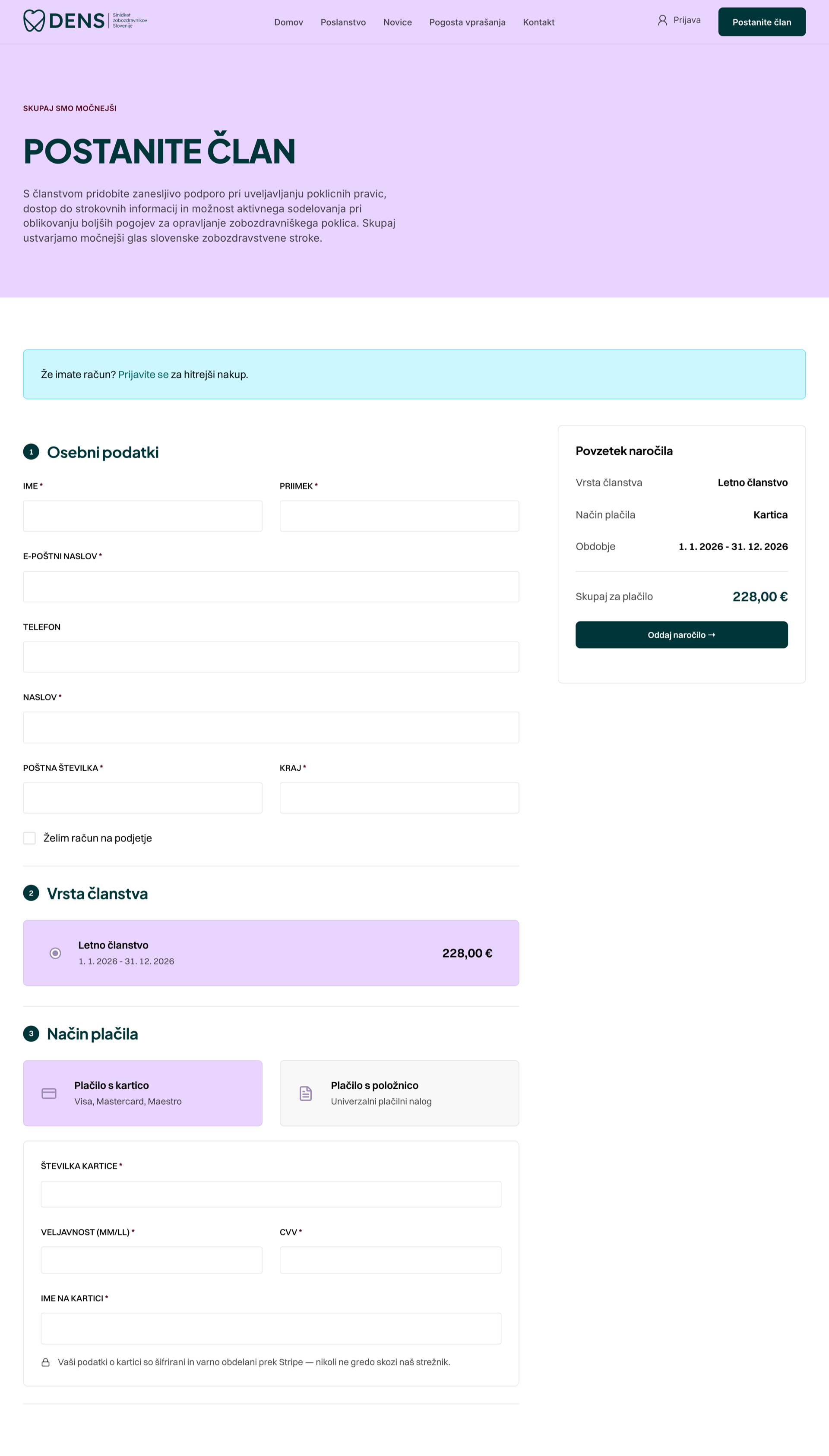
Task: Open the Novice menu item
Action: point(397,22)
